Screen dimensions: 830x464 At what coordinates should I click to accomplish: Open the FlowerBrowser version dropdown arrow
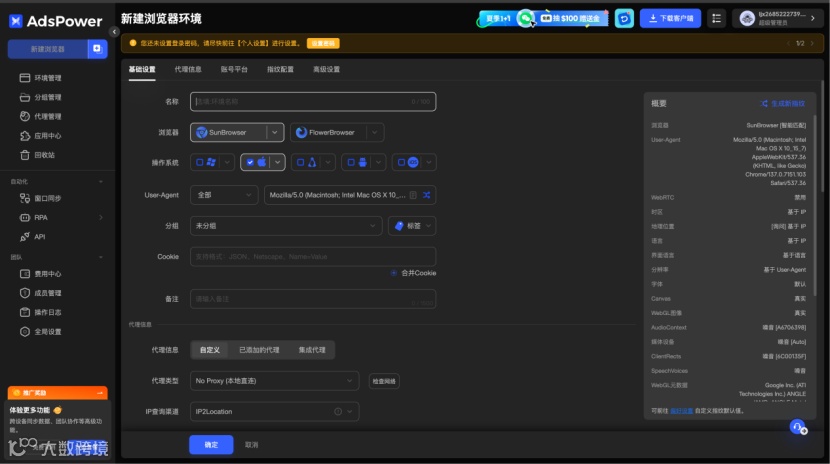(x=375, y=132)
